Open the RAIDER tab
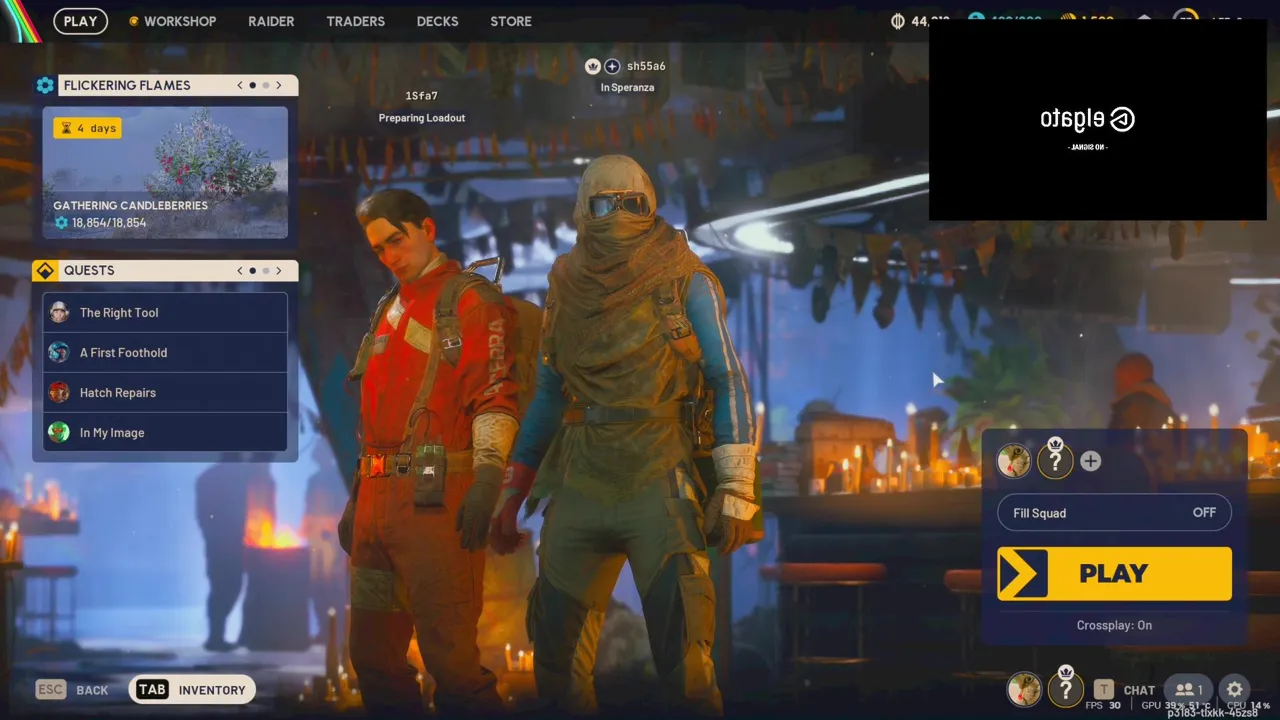 click(271, 21)
